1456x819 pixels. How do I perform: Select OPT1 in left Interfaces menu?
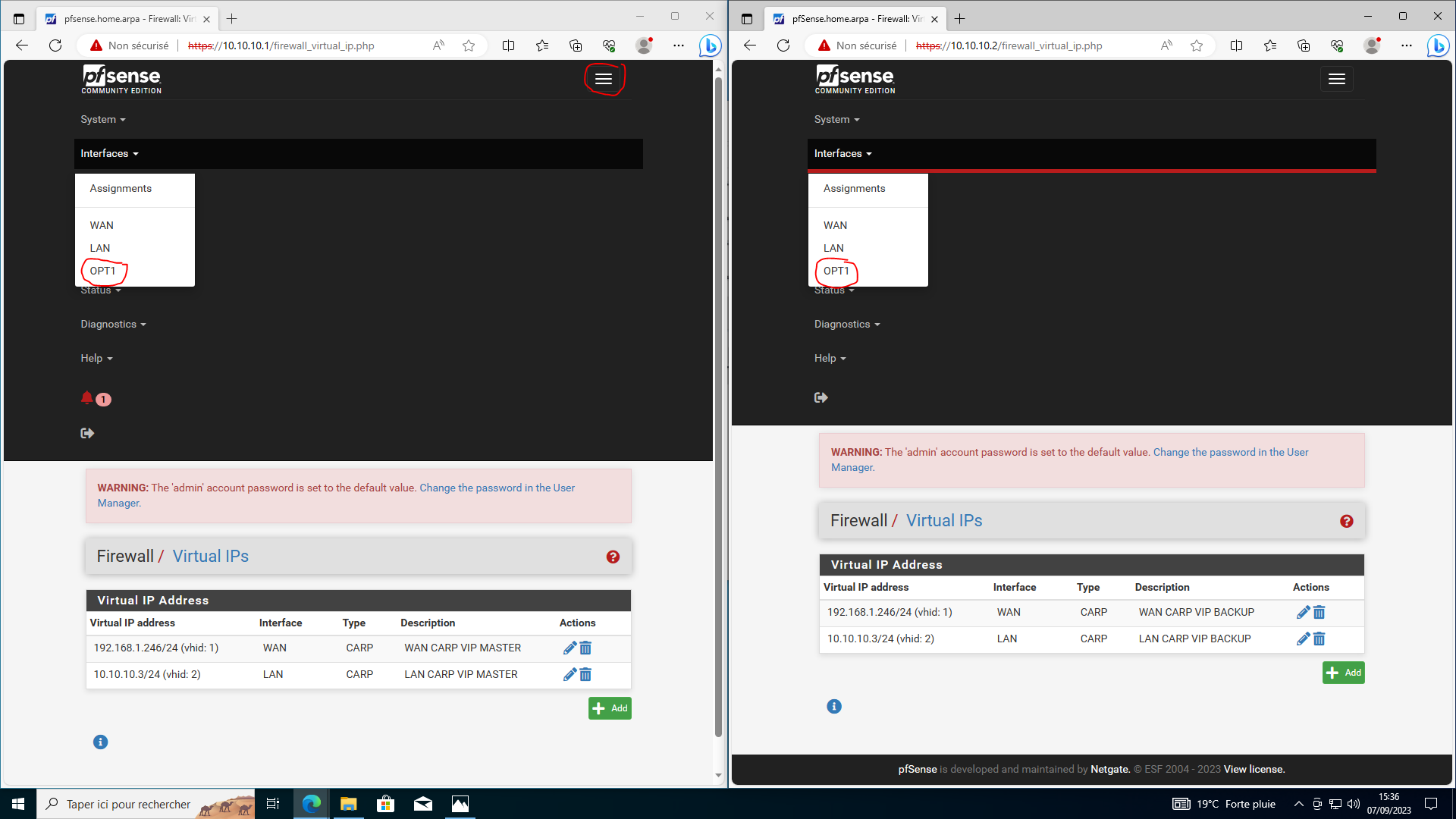pyautogui.click(x=102, y=271)
